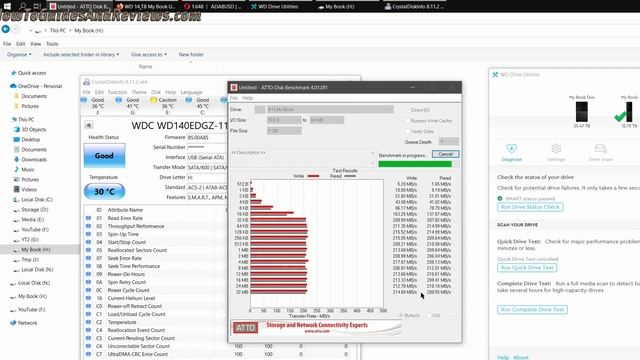Image resolution: width=640 pixels, height=360 pixels.
Task: Open Function menu in CrystalDiskInfo
Action: 118,92
